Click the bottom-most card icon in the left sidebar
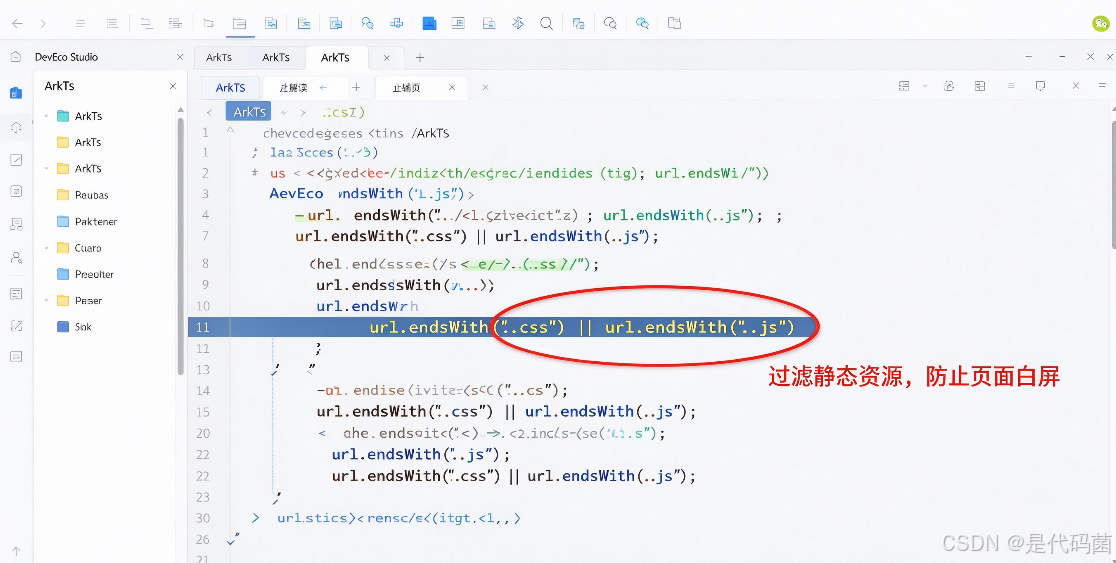Viewport: 1116px width, 563px height. [16, 357]
